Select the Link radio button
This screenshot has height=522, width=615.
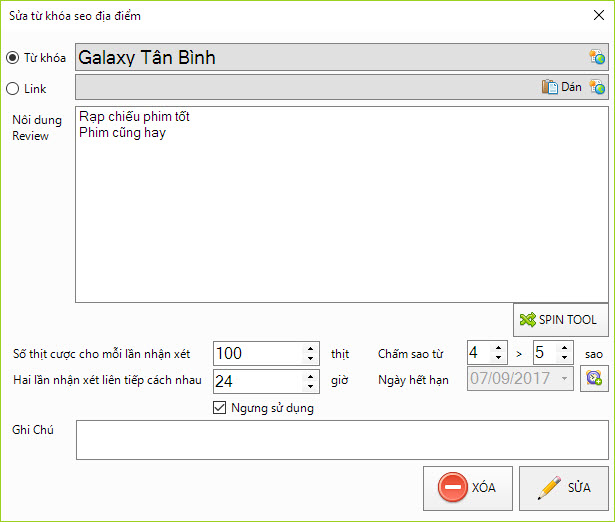pyautogui.click(x=13, y=89)
